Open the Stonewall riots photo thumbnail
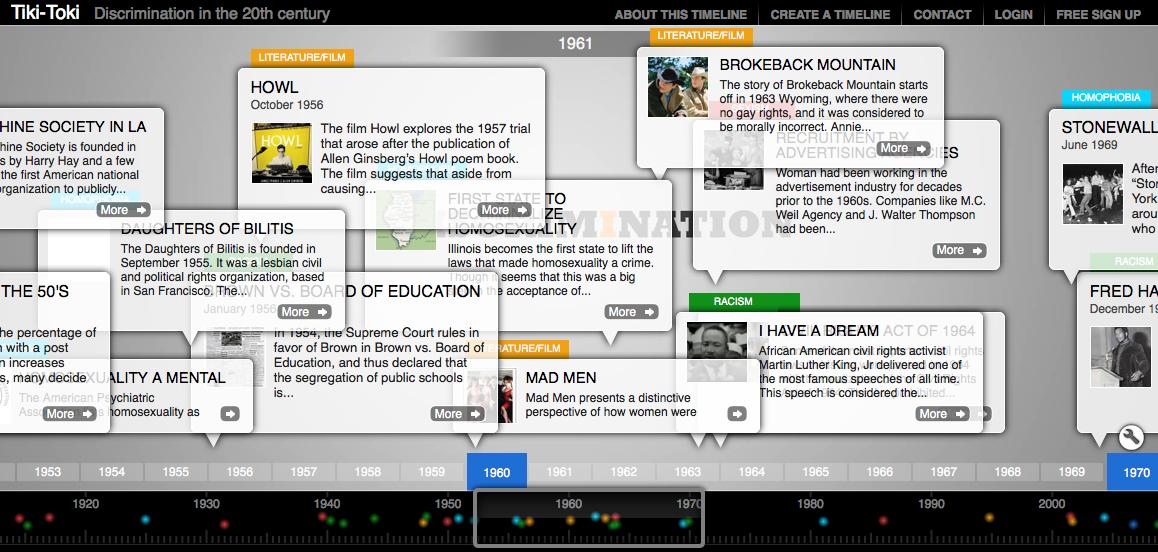Viewport: 1158px width, 552px height. coord(1092,194)
